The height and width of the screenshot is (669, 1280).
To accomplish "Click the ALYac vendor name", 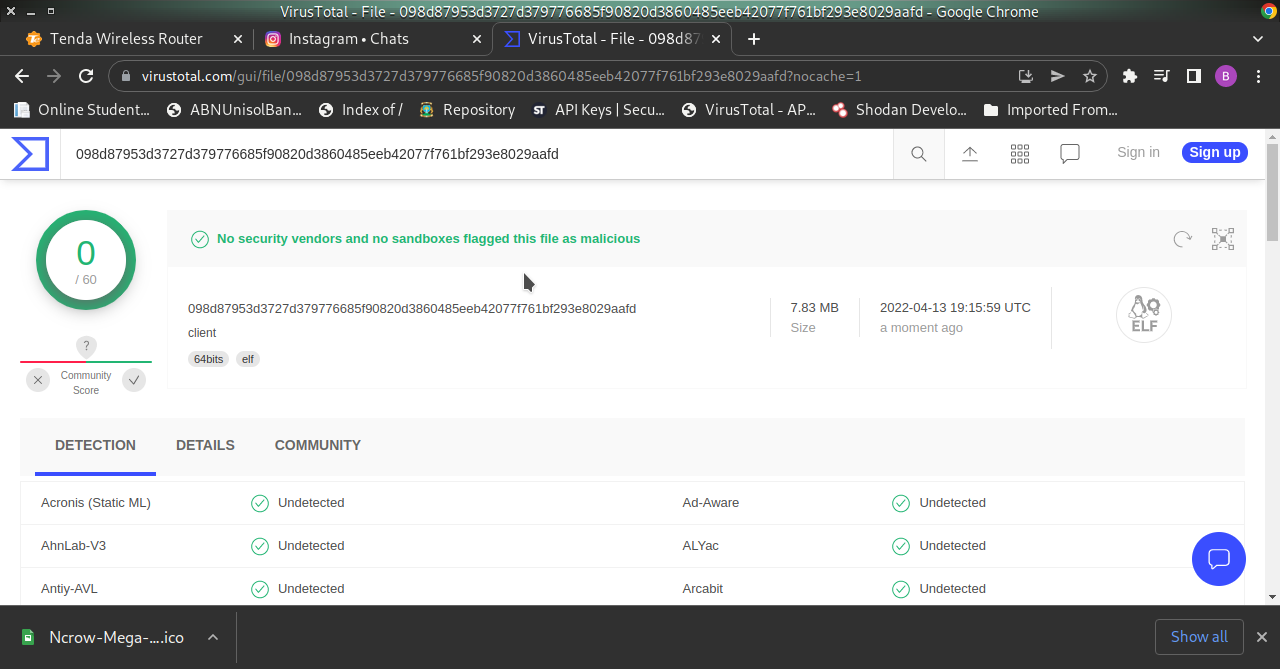I will coord(701,546).
